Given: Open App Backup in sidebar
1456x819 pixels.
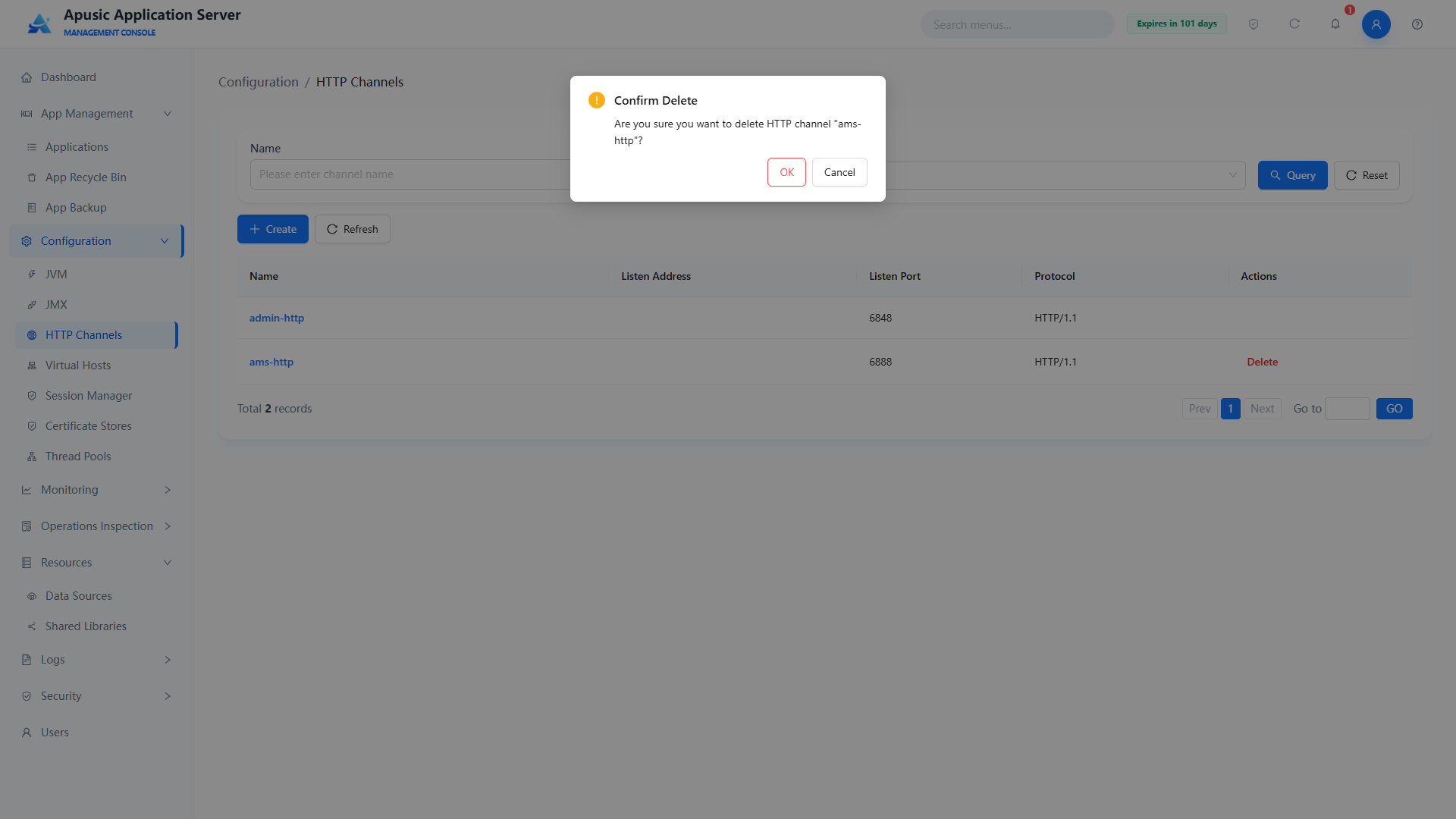Looking at the screenshot, I should pyautogui.click(x=97, y=208).
